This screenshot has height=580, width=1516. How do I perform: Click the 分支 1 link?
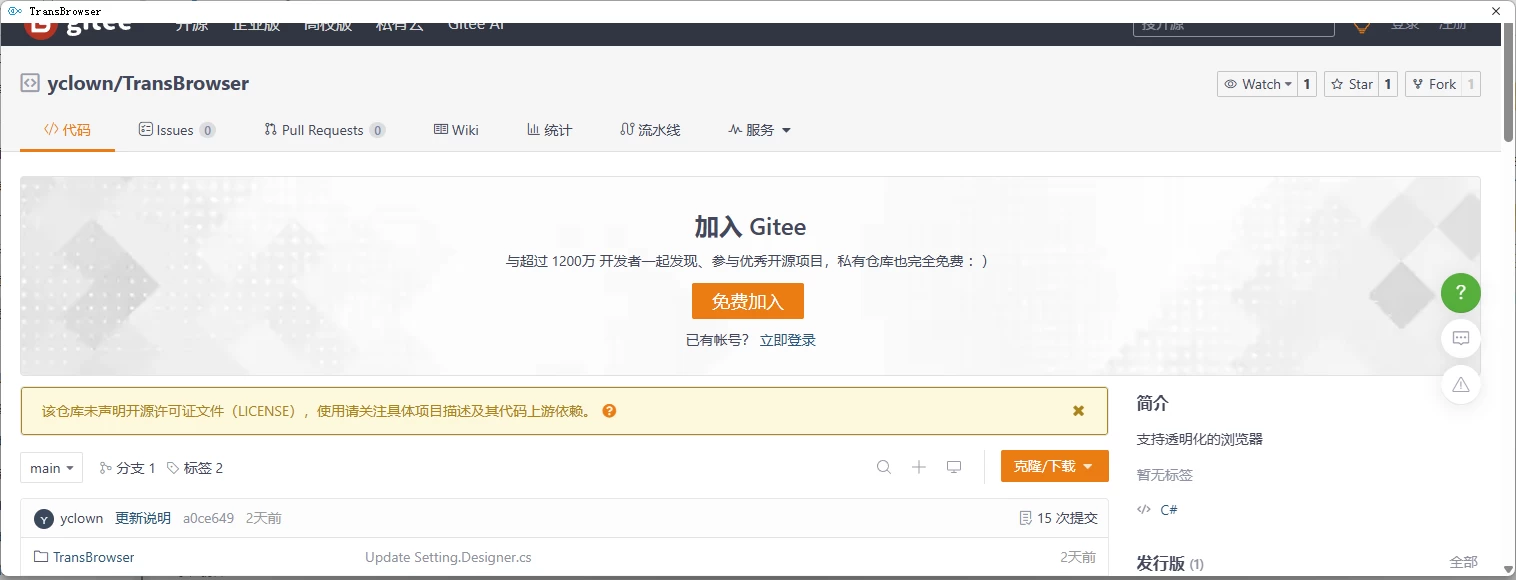(128, 468)
